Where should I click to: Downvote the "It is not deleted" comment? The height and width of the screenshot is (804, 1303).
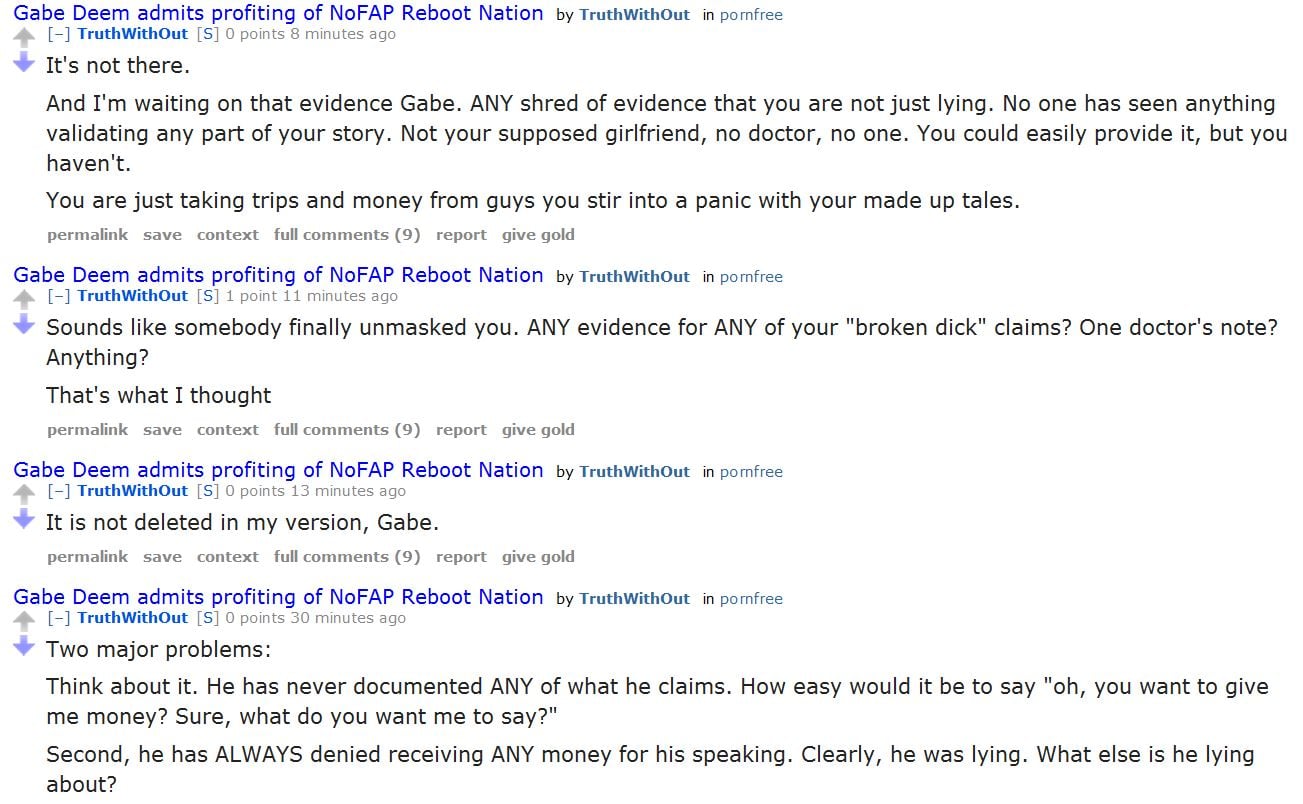coord(25,519)
